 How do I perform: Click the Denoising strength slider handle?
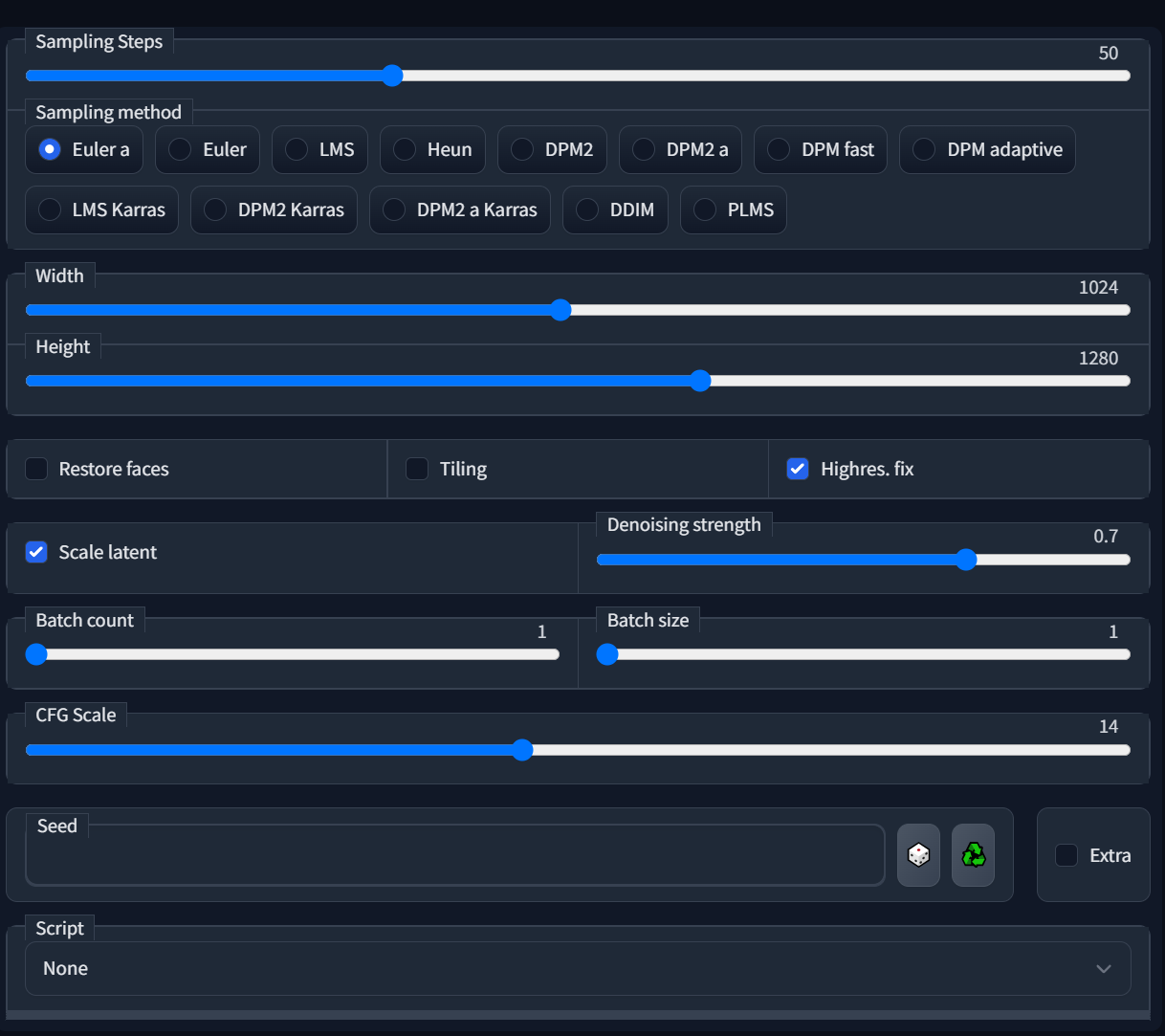966,560
